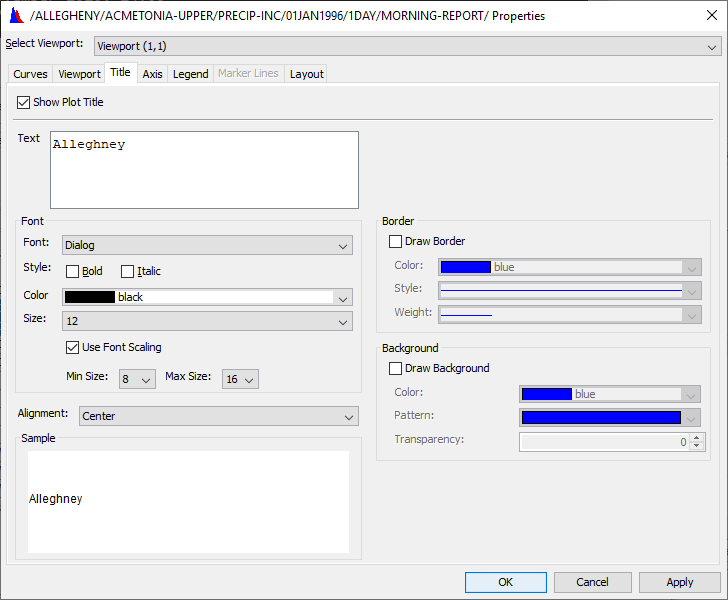Open the Select Viewport dropdown
Screen dimensions: 728x600
coord(407,46)
